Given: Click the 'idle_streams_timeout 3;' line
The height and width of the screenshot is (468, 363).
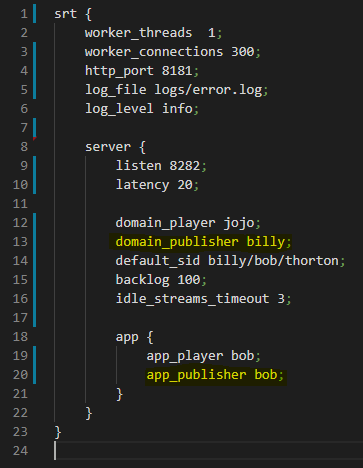Looking at the screenshot, I should [203, 299].
